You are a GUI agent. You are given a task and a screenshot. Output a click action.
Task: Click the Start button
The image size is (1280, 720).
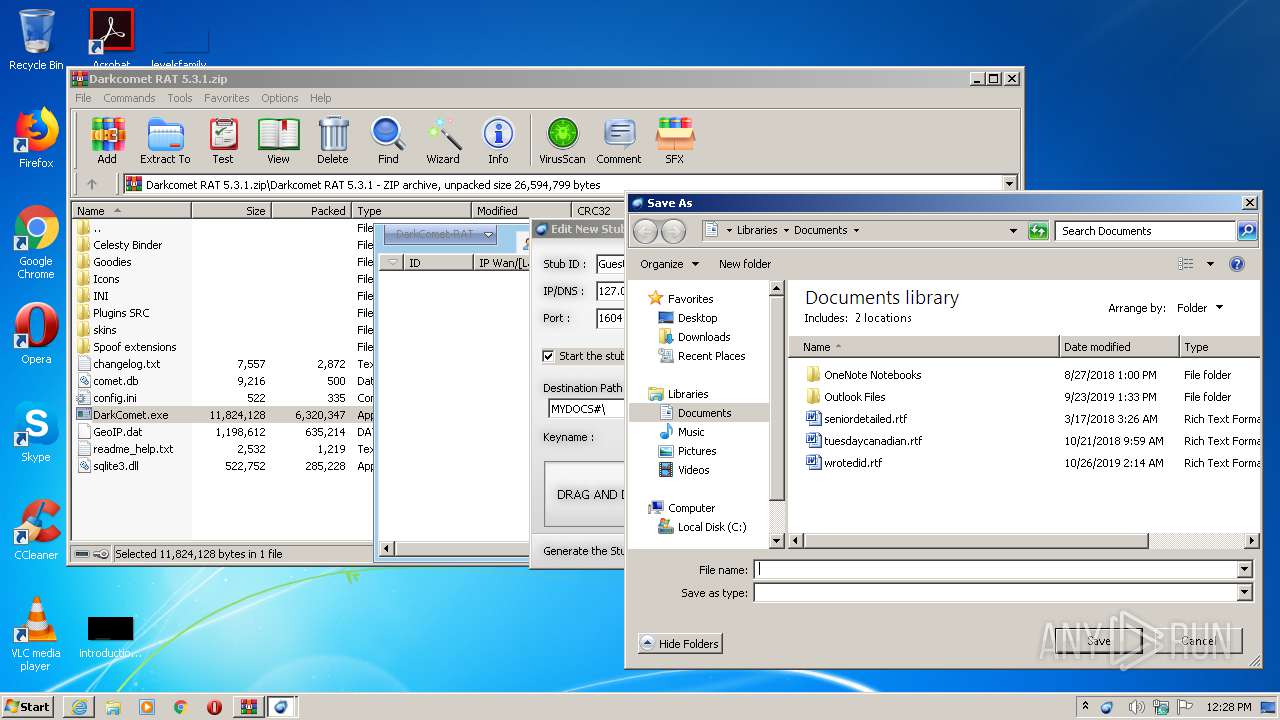(27, 706)
